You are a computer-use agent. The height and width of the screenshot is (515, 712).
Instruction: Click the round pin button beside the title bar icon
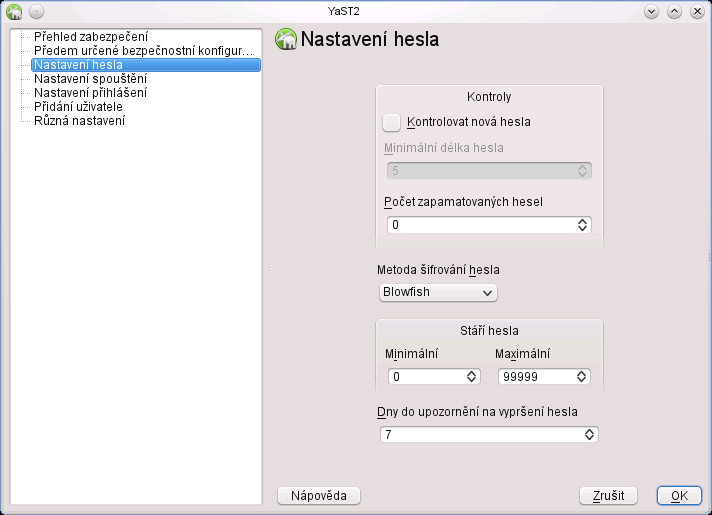pos(36,11)
